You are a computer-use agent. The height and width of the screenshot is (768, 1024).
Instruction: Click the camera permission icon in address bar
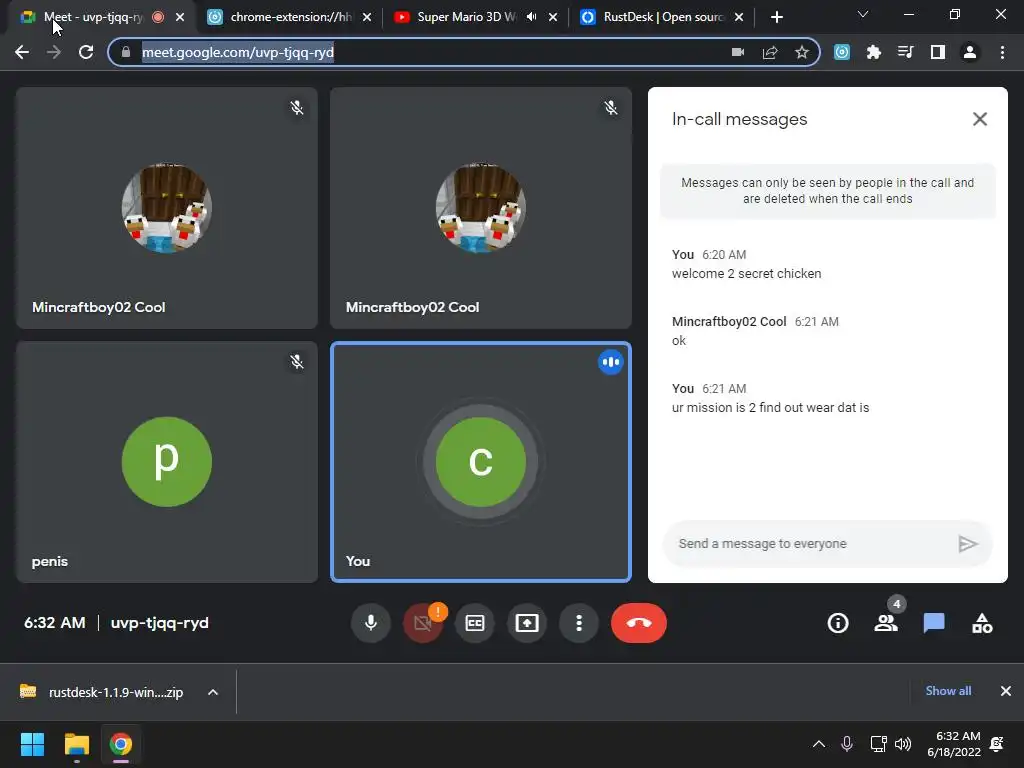[x=738, y=52]
